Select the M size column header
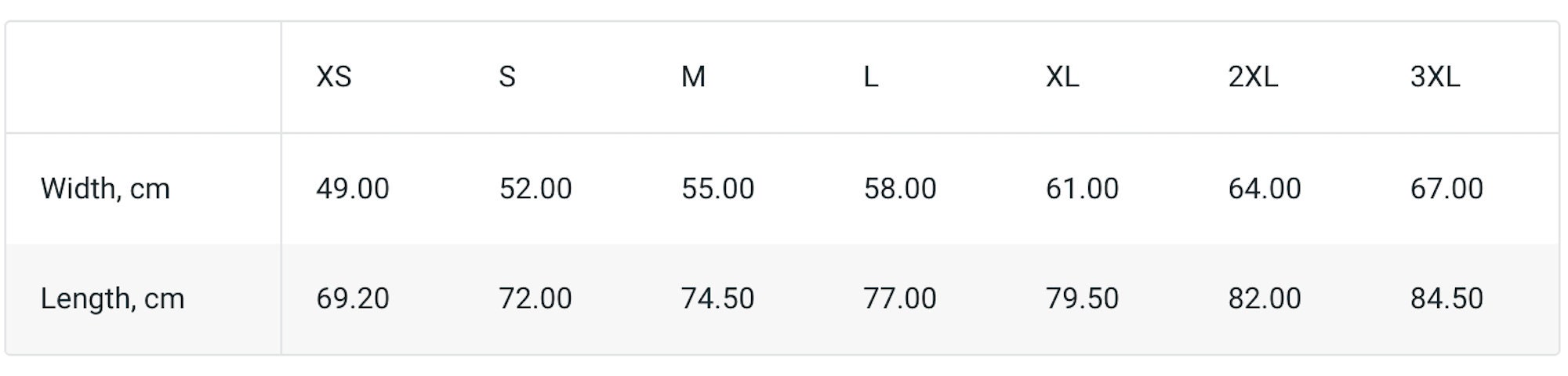The image size is (1568, 376). (693, 77)
